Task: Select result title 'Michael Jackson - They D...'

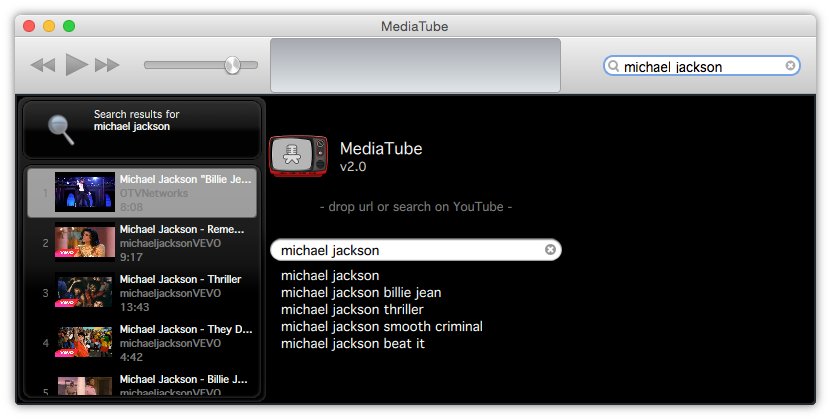Action: coord(186,329)
